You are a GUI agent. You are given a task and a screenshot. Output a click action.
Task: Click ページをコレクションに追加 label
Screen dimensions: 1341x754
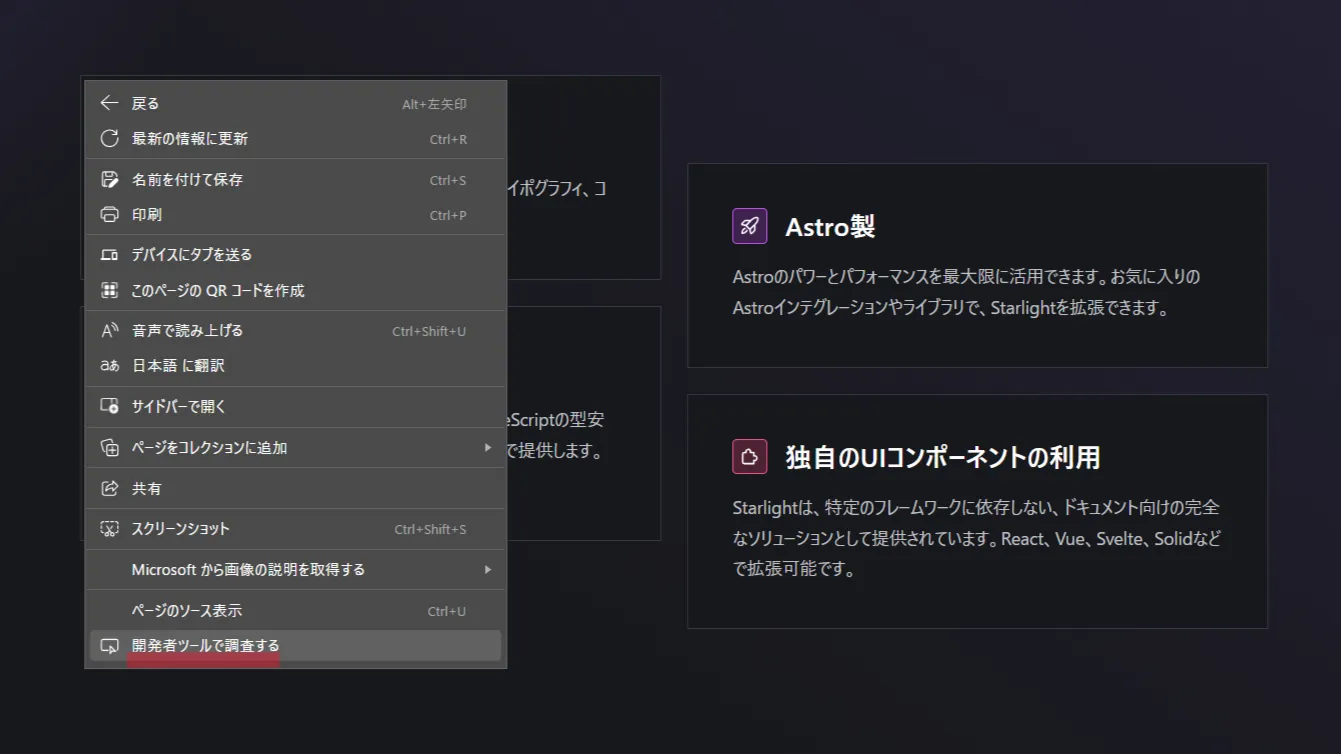pyautogui.click(x=209, y=448)
